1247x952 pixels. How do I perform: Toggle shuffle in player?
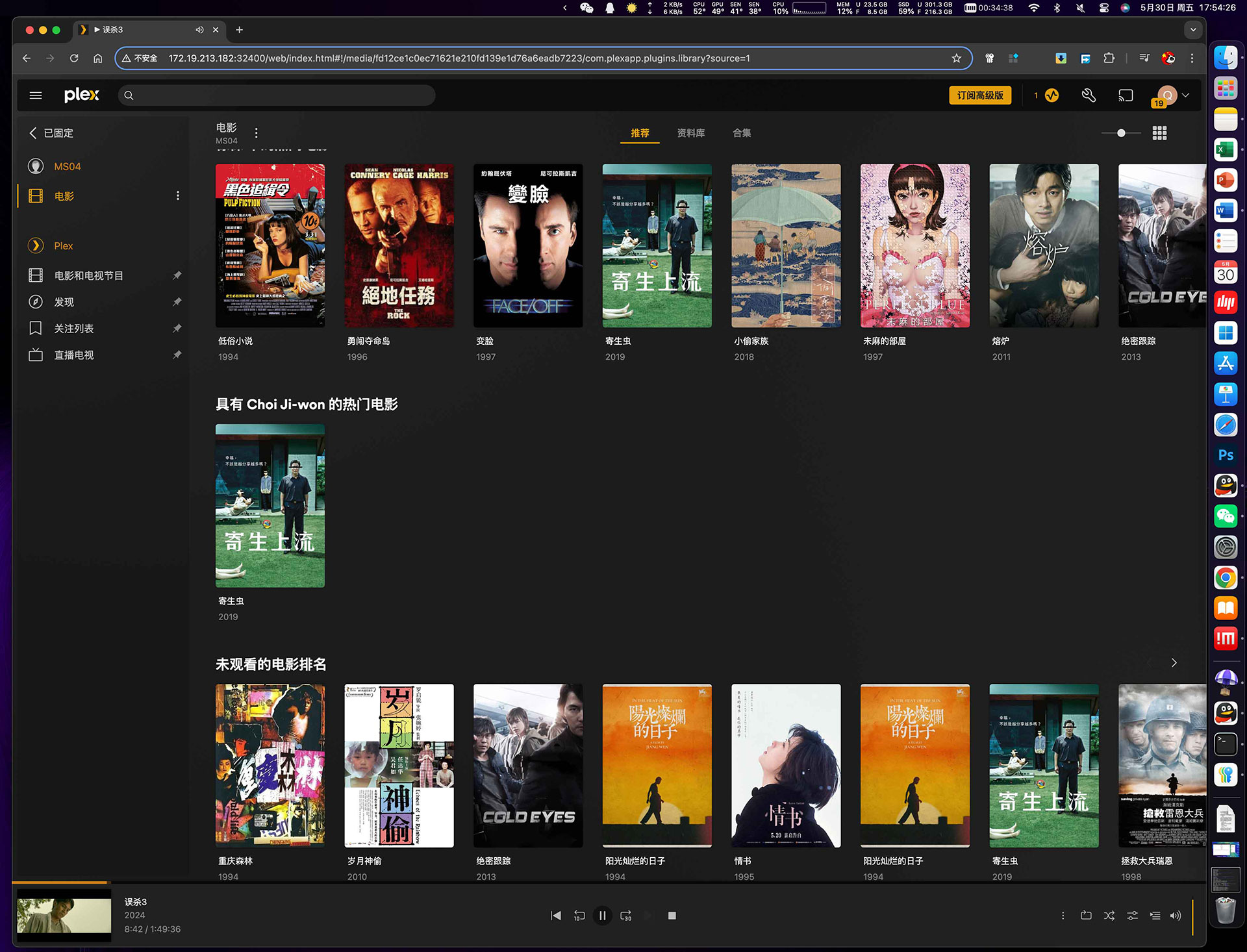pyautogui.click(x=1109, y=916)
